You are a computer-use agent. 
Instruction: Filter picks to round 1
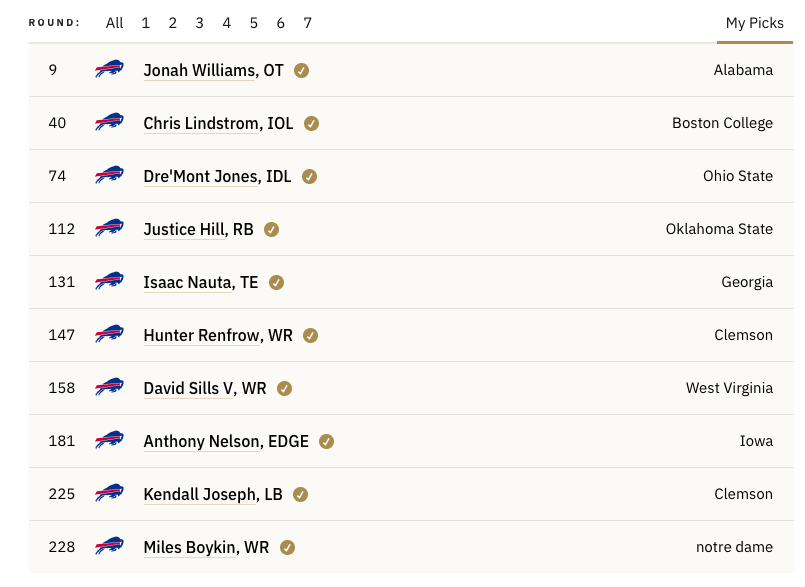146,23
